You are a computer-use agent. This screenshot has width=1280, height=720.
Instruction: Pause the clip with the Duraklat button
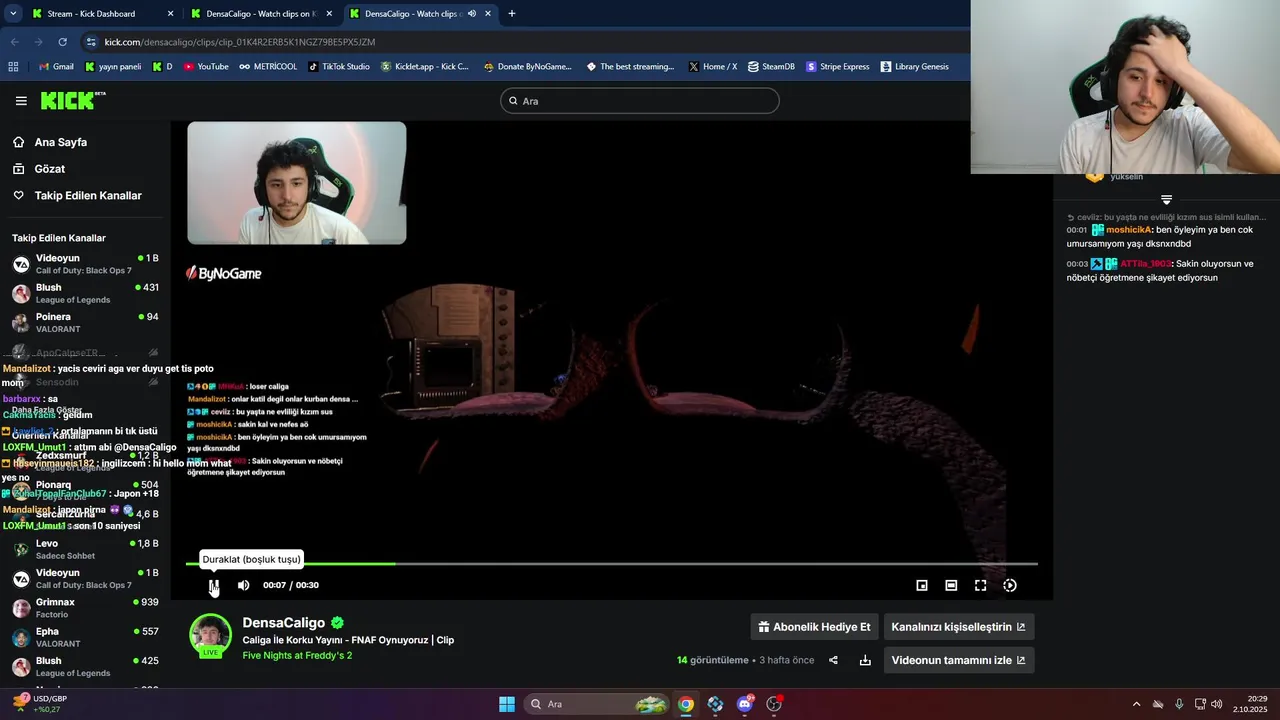coord(213,585)
